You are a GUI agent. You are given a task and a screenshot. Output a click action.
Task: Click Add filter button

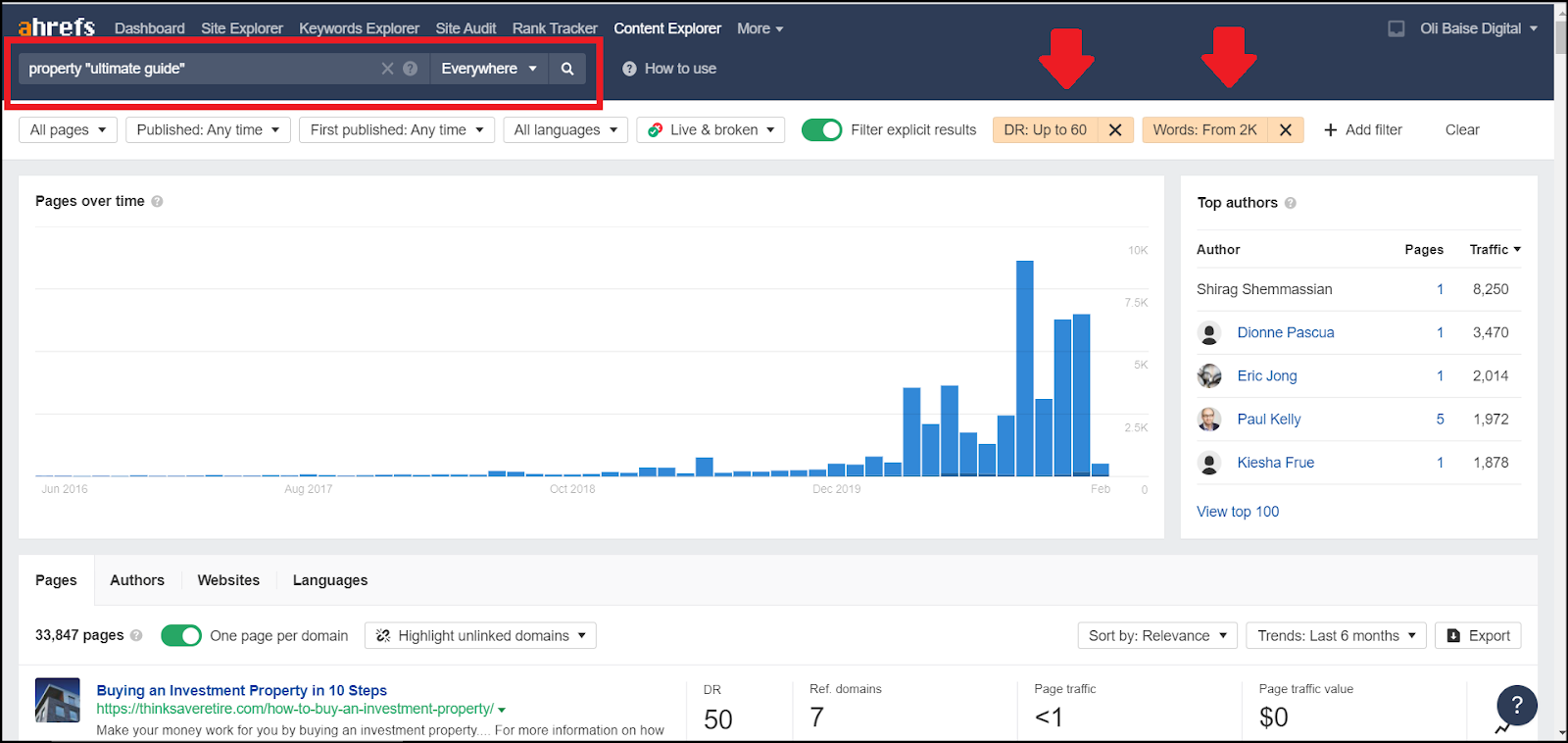point(1363,130)
